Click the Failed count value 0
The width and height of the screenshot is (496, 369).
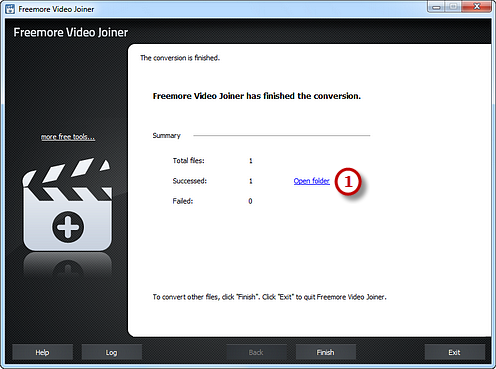(x=250, y=201)
